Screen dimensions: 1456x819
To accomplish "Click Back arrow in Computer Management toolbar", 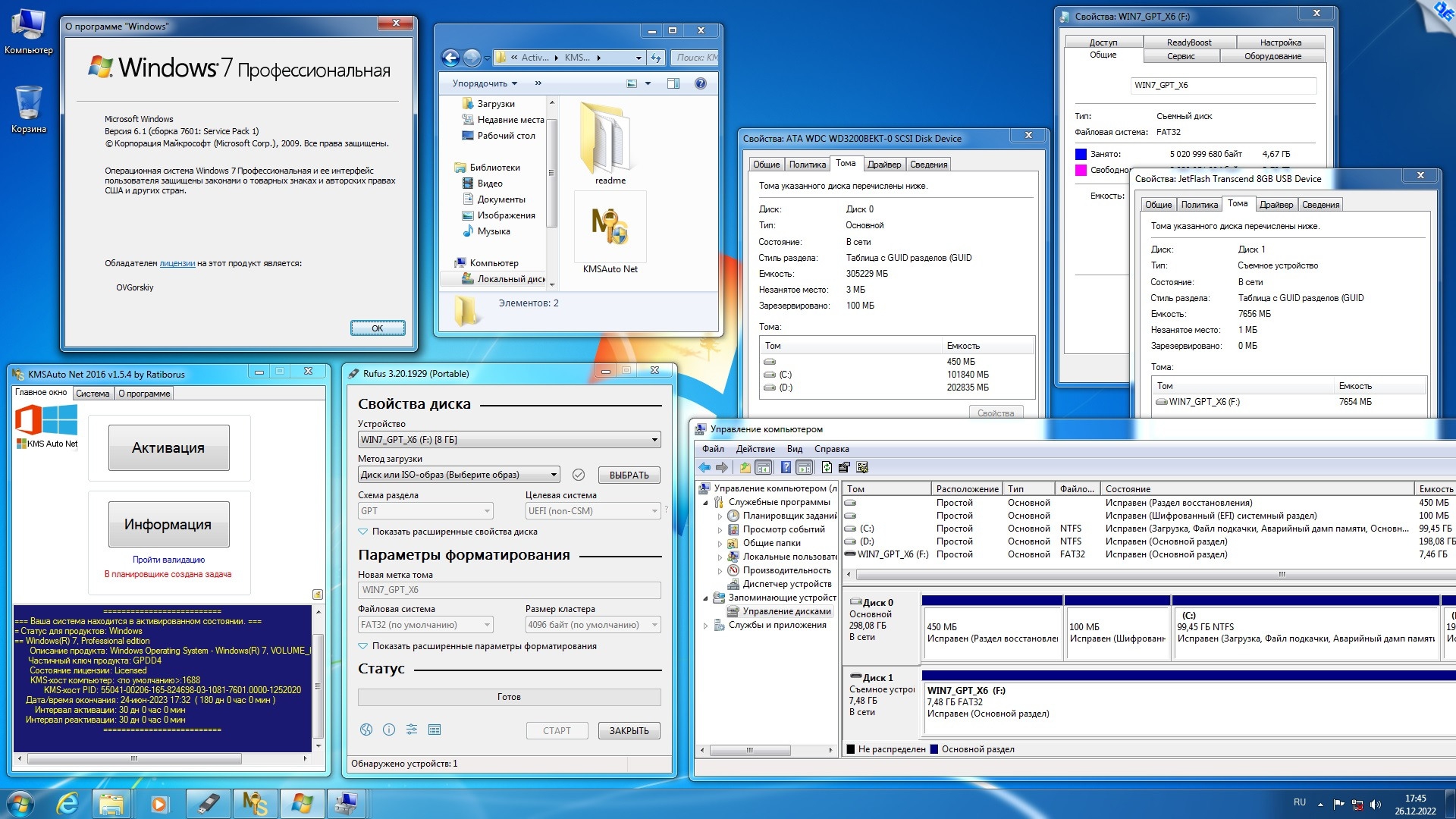I will (704, 467).
